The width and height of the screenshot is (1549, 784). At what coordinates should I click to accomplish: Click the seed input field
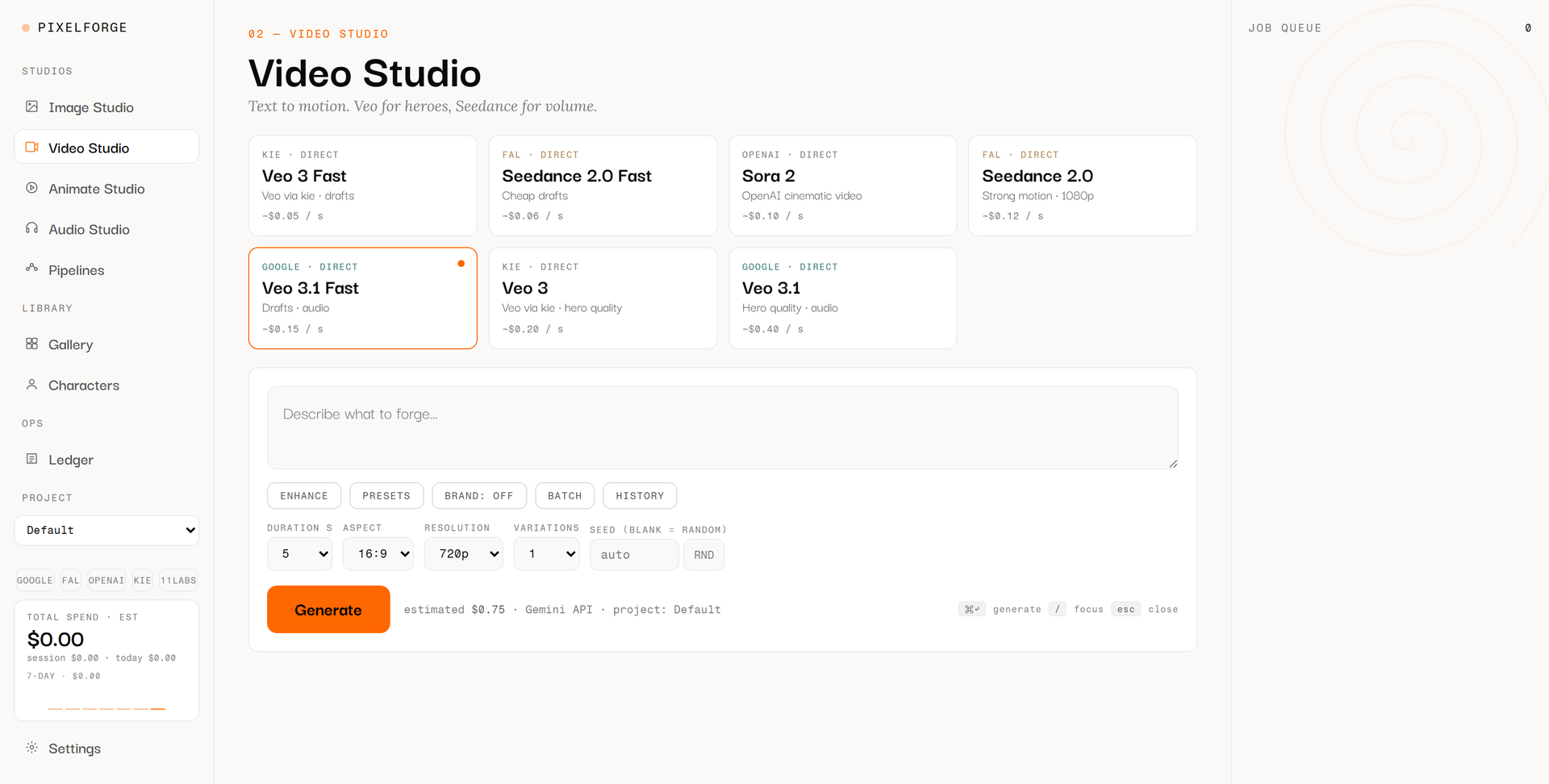click(634, 555)
